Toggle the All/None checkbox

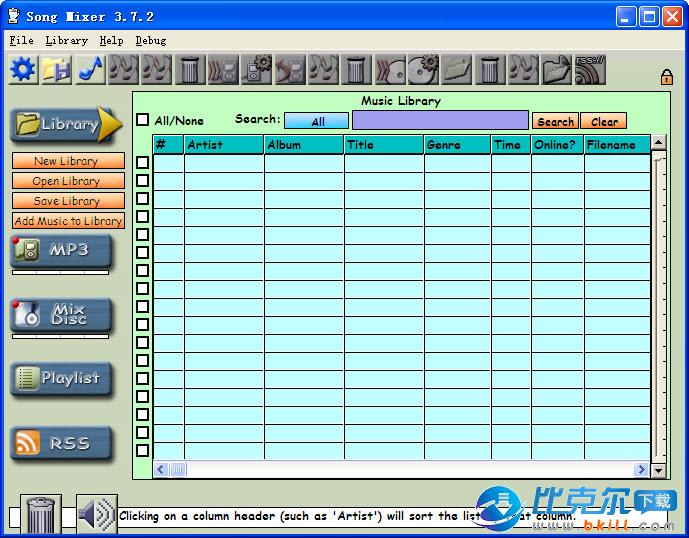pos(143,120)
